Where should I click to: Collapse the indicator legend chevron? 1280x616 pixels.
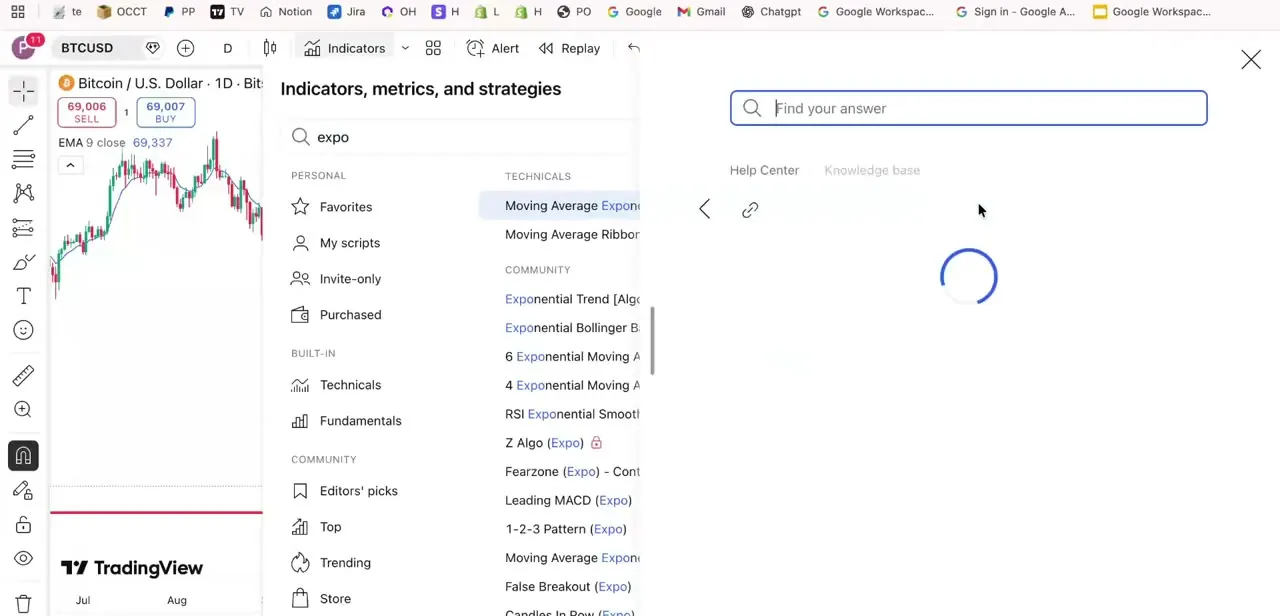point(70,165)
